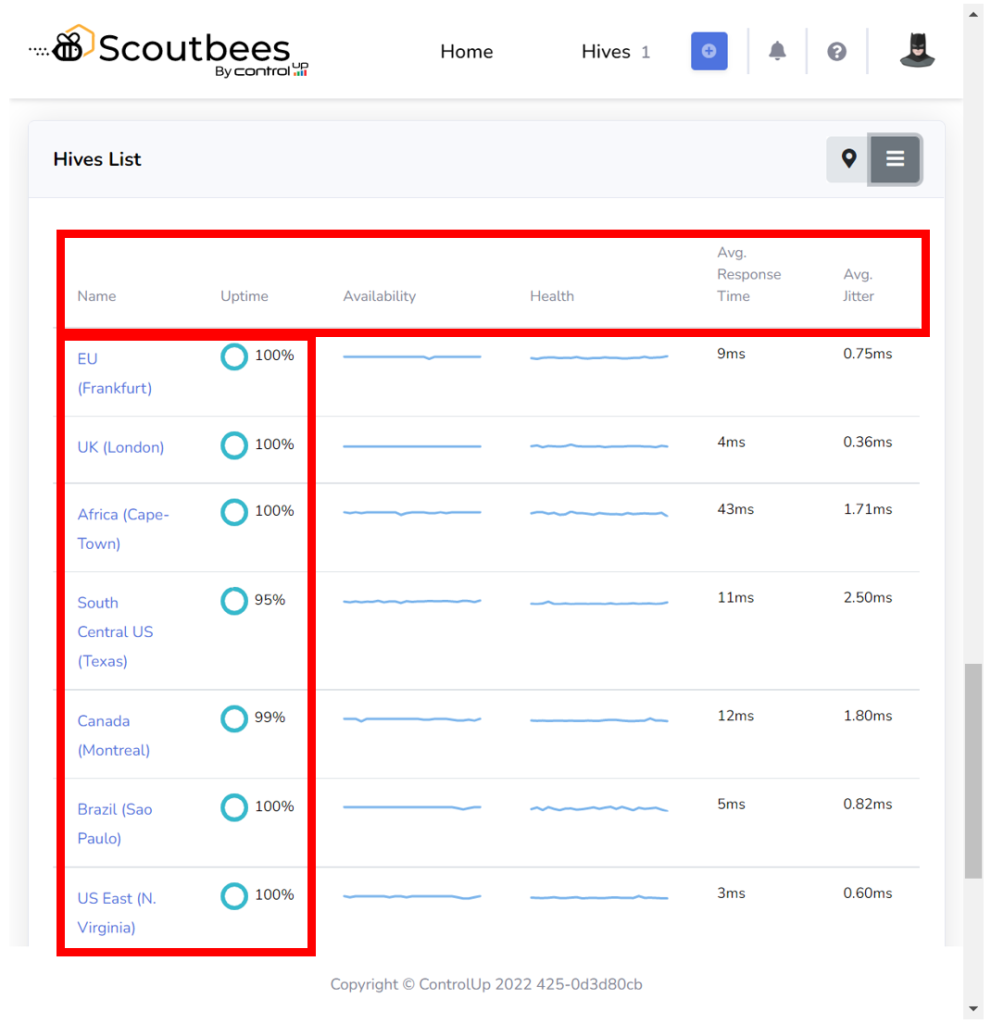991x1024 pixels.
Task: Go to the Home menu item
Action: pos(466,52)
